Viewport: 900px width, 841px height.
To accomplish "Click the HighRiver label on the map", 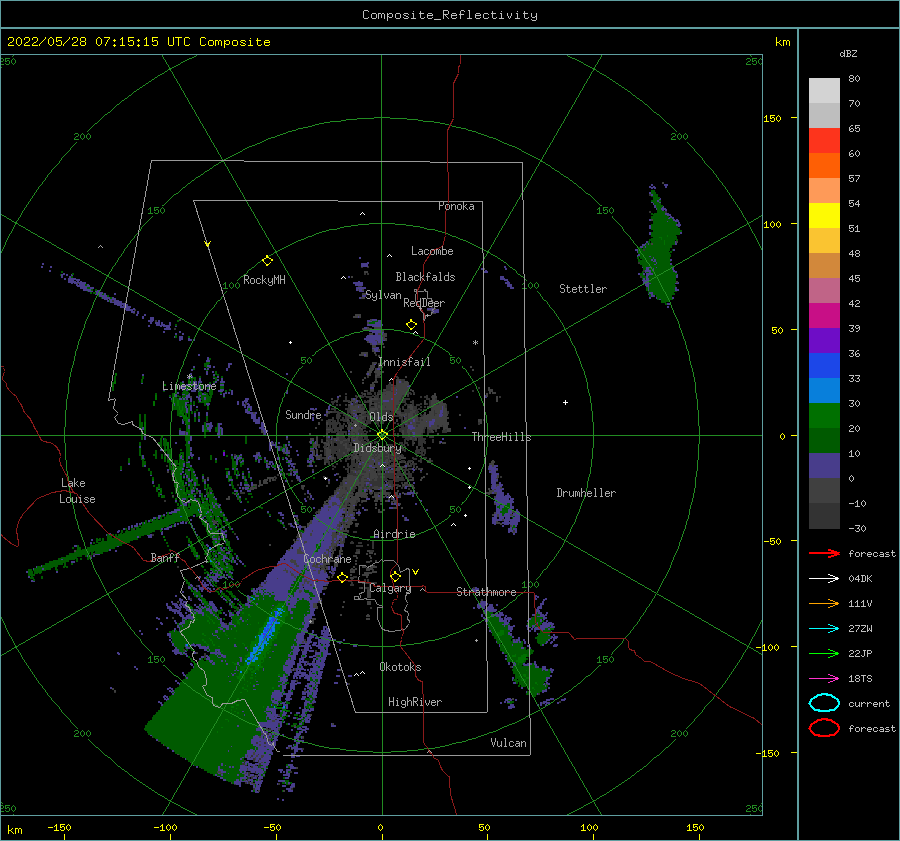I will [415, 702].
